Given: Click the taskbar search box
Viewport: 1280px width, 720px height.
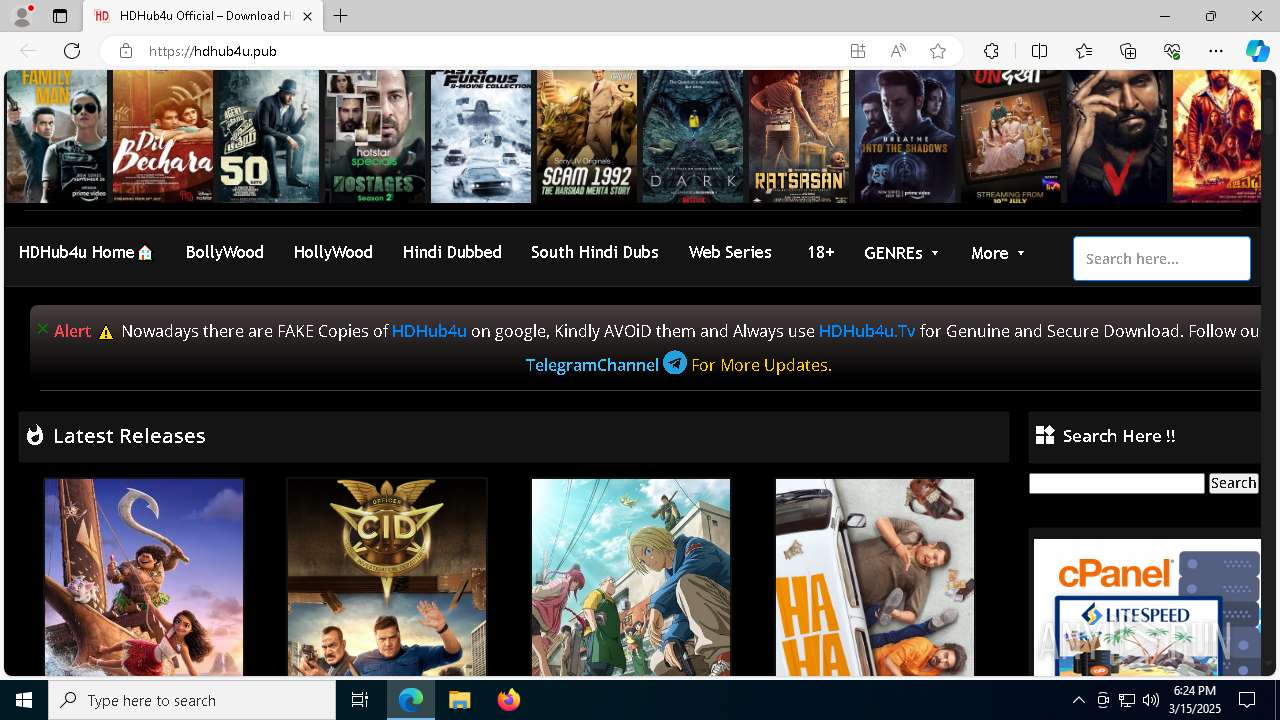Looking at the screenshot, I should click(192, 700).
